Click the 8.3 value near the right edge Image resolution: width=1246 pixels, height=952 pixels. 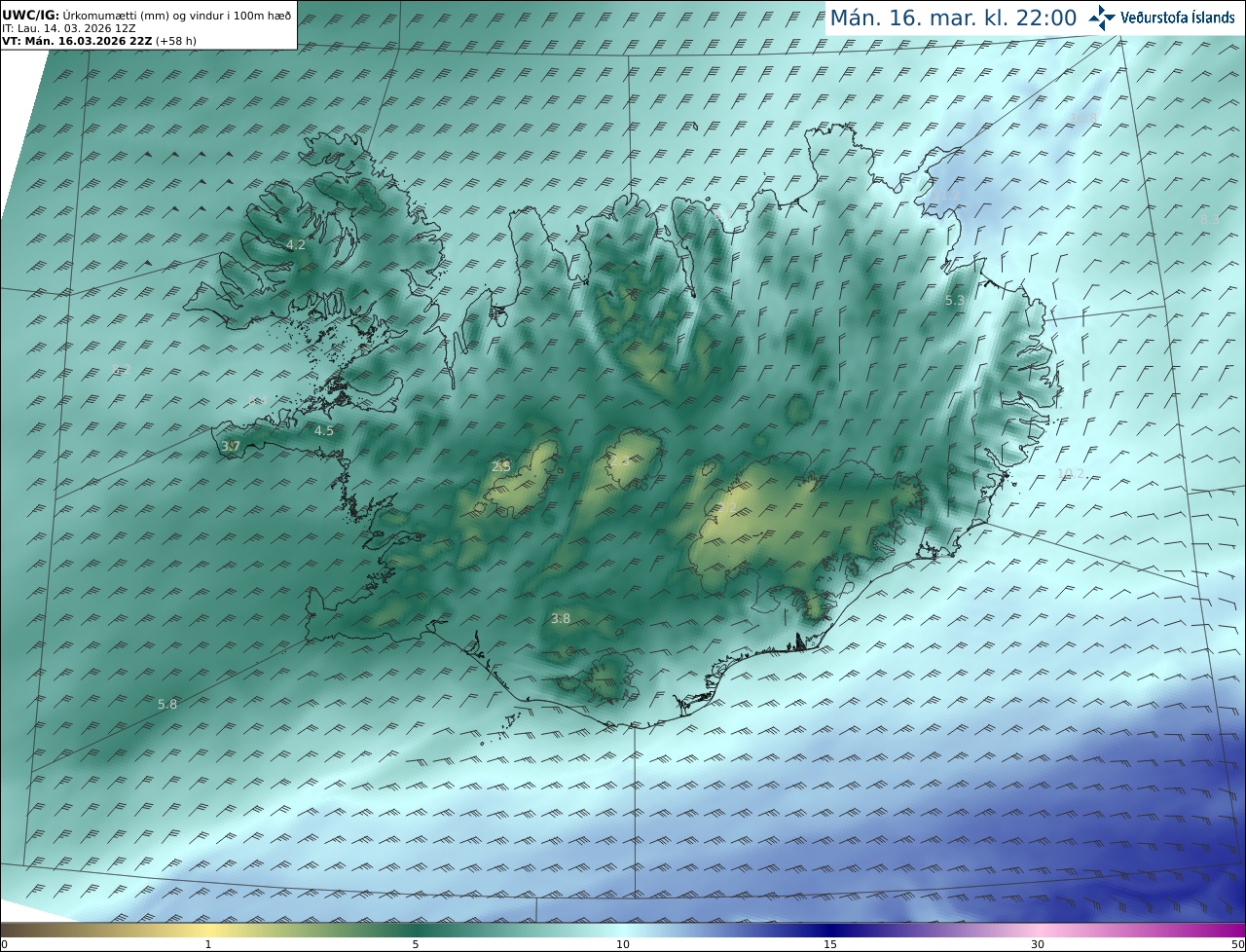pyautogui.click(x=1209, y=220)
